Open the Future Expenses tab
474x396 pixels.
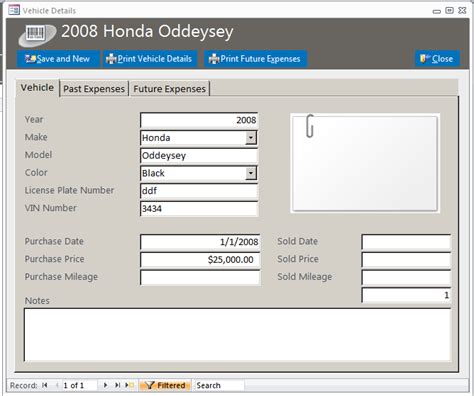pyautogui.click(x=169, y=89)
